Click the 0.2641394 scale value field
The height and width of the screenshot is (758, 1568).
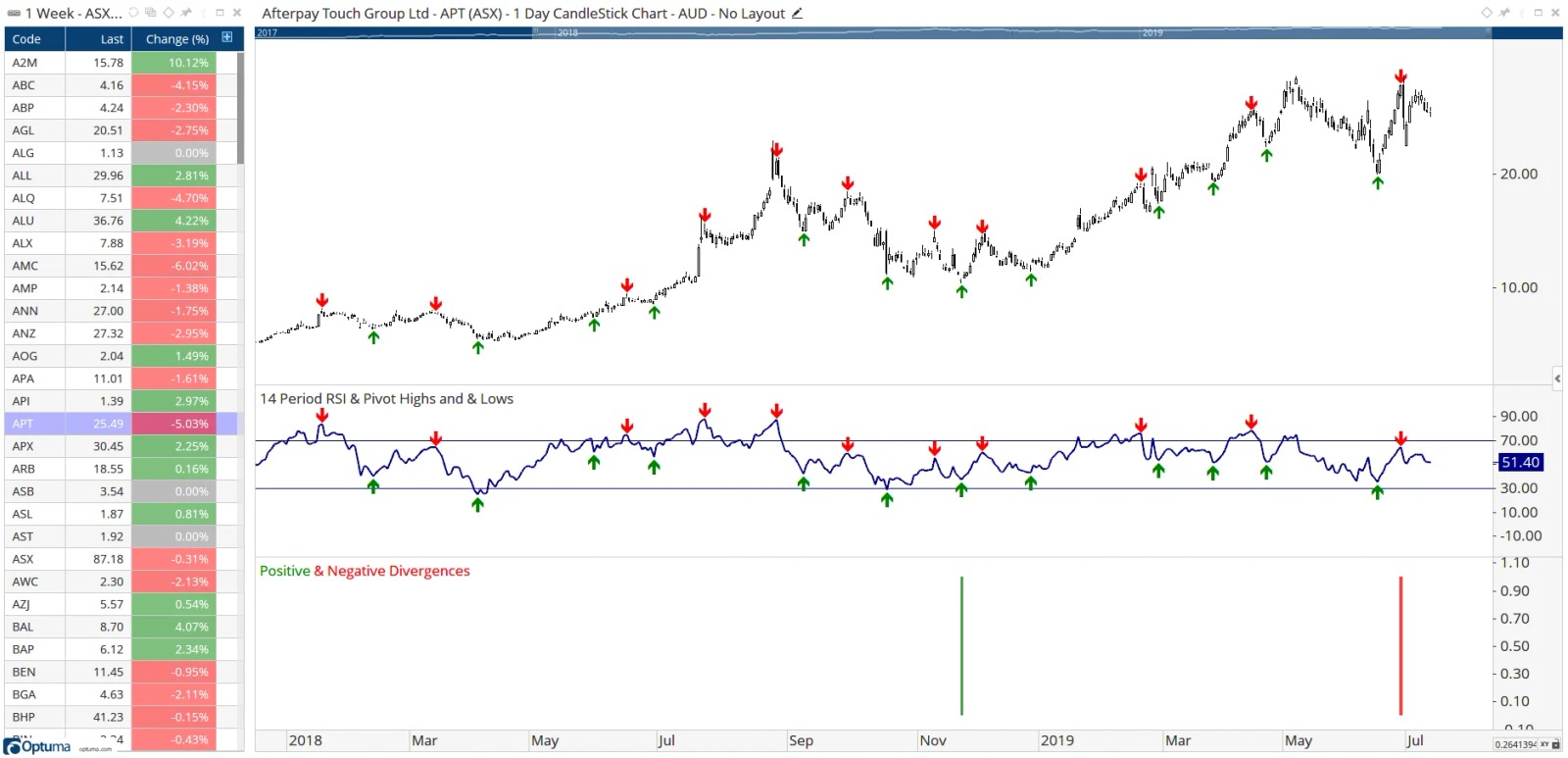pyautogui.click(x=1515, y=745)
